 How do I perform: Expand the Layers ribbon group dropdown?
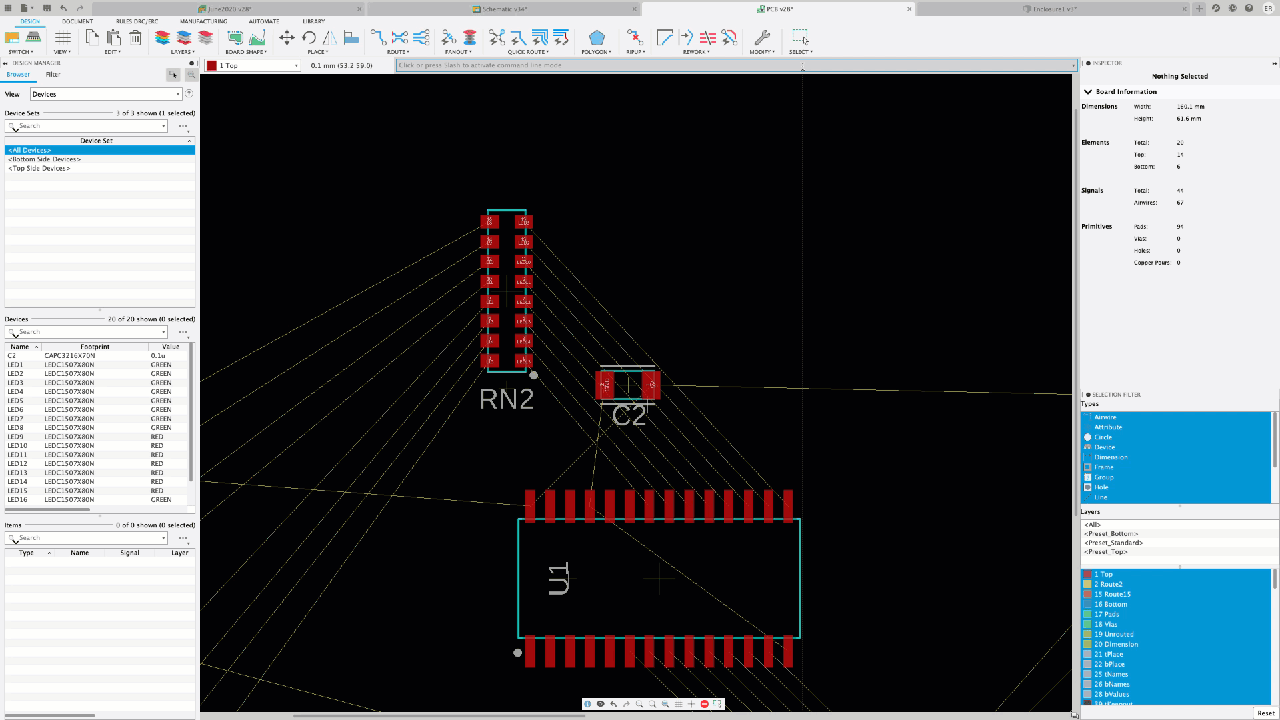[x=182, y=51]
